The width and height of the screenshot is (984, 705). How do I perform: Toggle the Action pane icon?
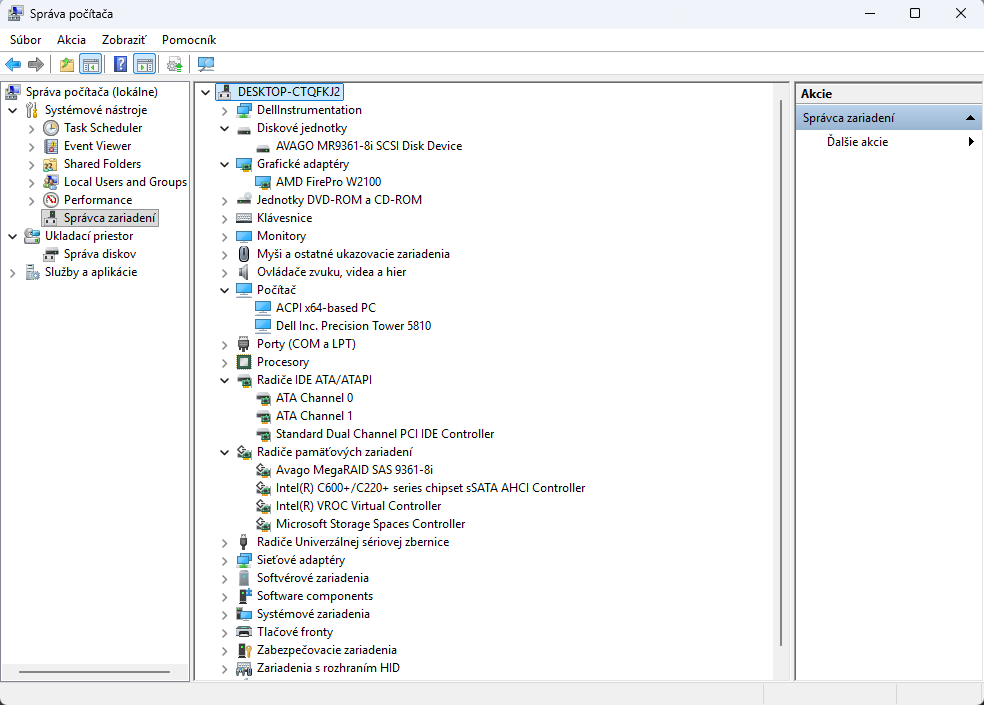(x=145, y=63)
